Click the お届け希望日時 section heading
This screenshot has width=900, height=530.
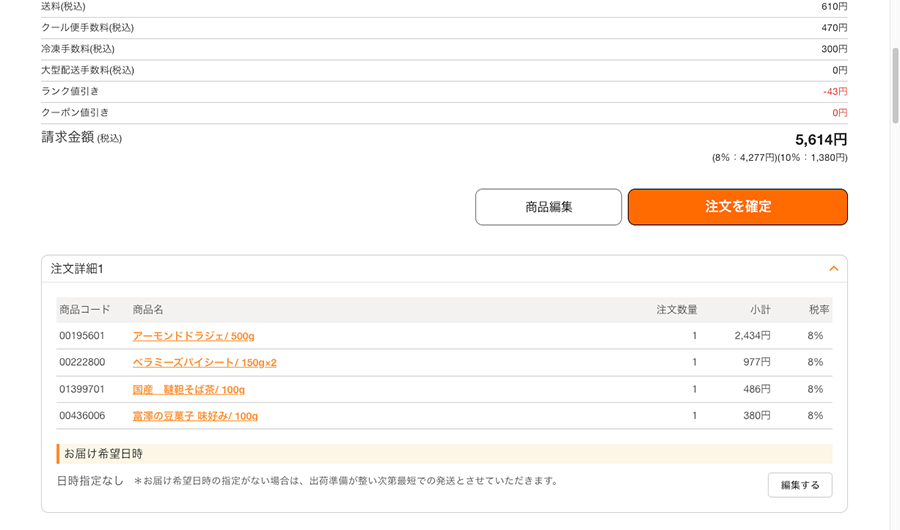pyautogui.click(x=103, y=454)
